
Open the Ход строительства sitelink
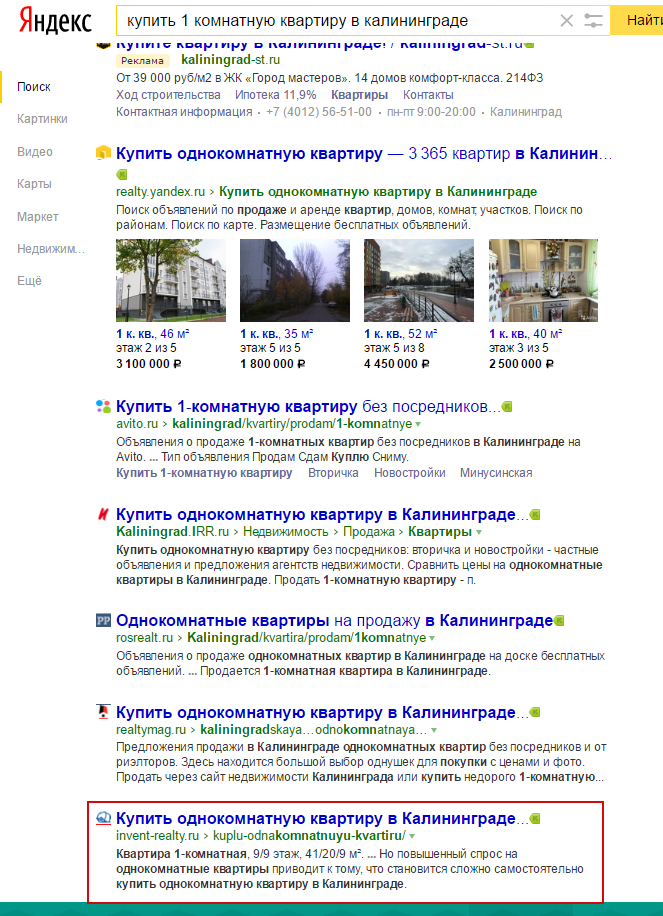point(168,95)
